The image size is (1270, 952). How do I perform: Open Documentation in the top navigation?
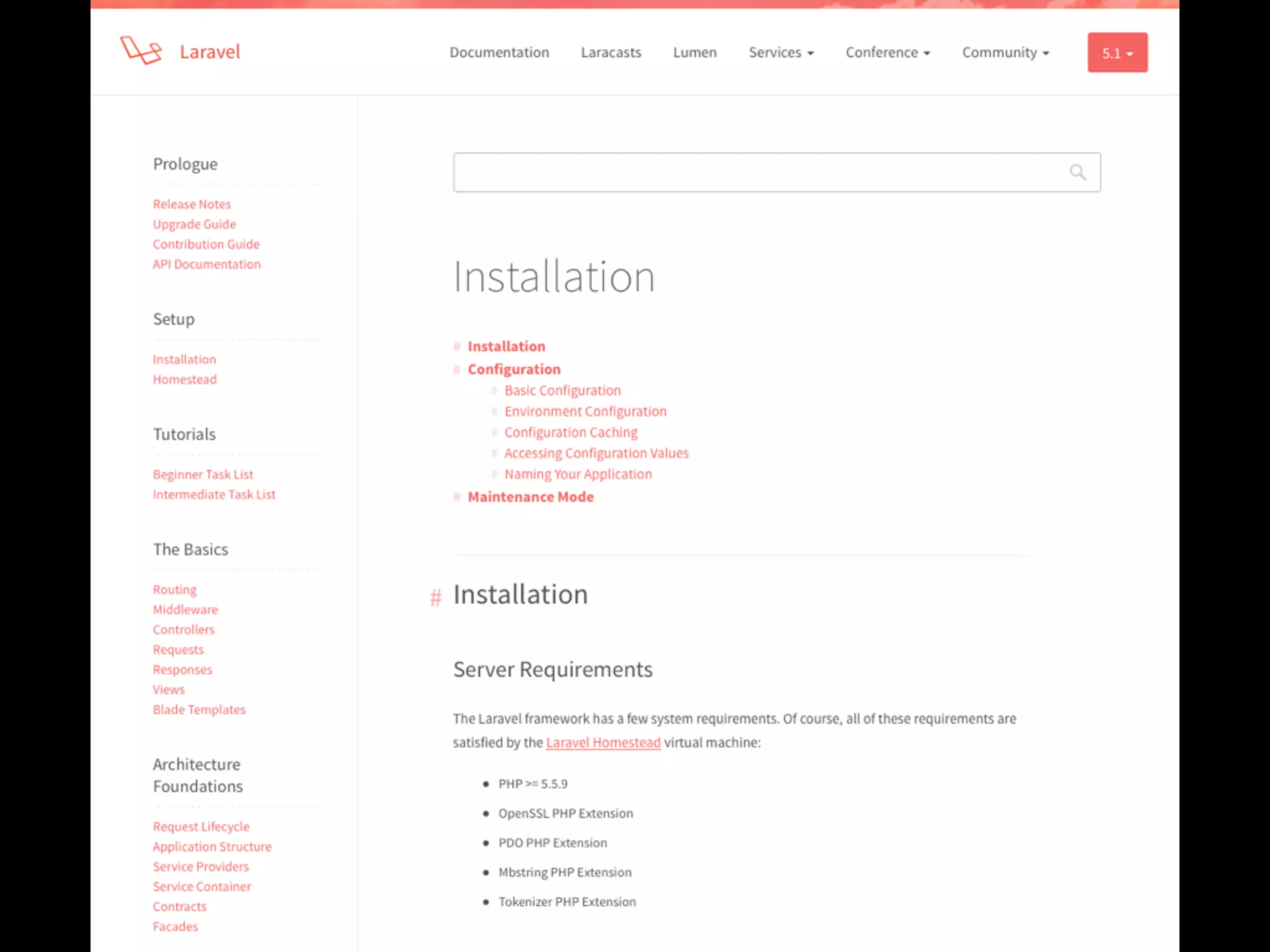pyautogui.click(x=499, y=53)
